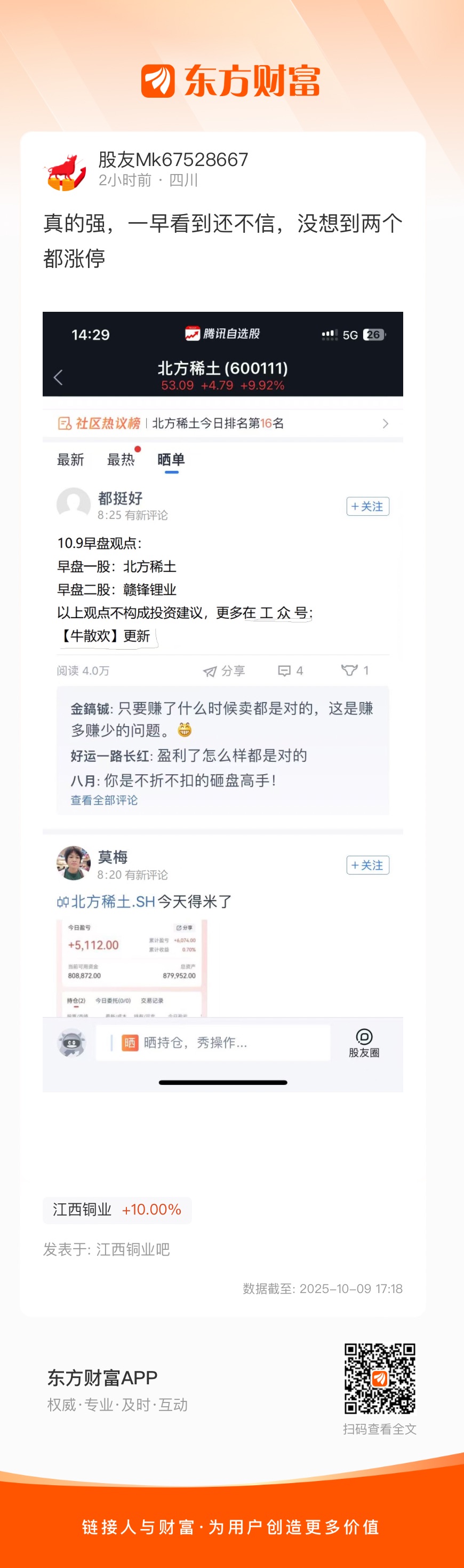The height and width of the screenshot is (1568, 464).
Task: Tap the back arrow beside 北方稀土
Action: 58,377
